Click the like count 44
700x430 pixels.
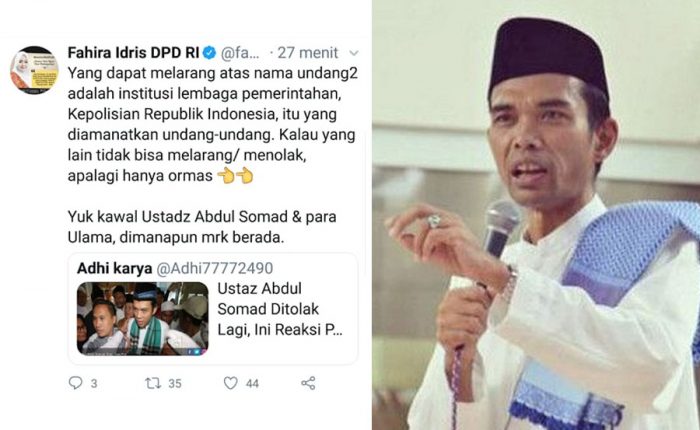coord(252,384)
